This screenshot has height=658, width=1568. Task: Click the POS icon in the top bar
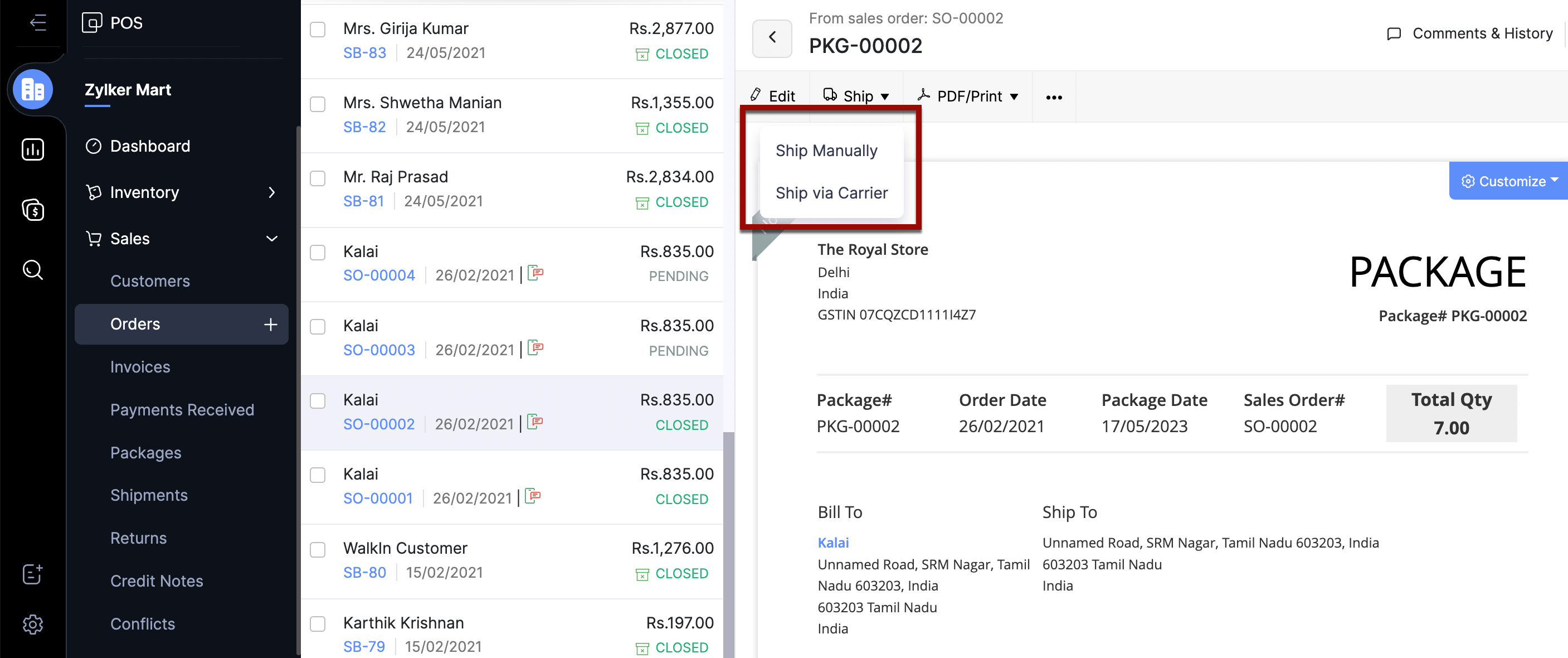pos(92,23)
